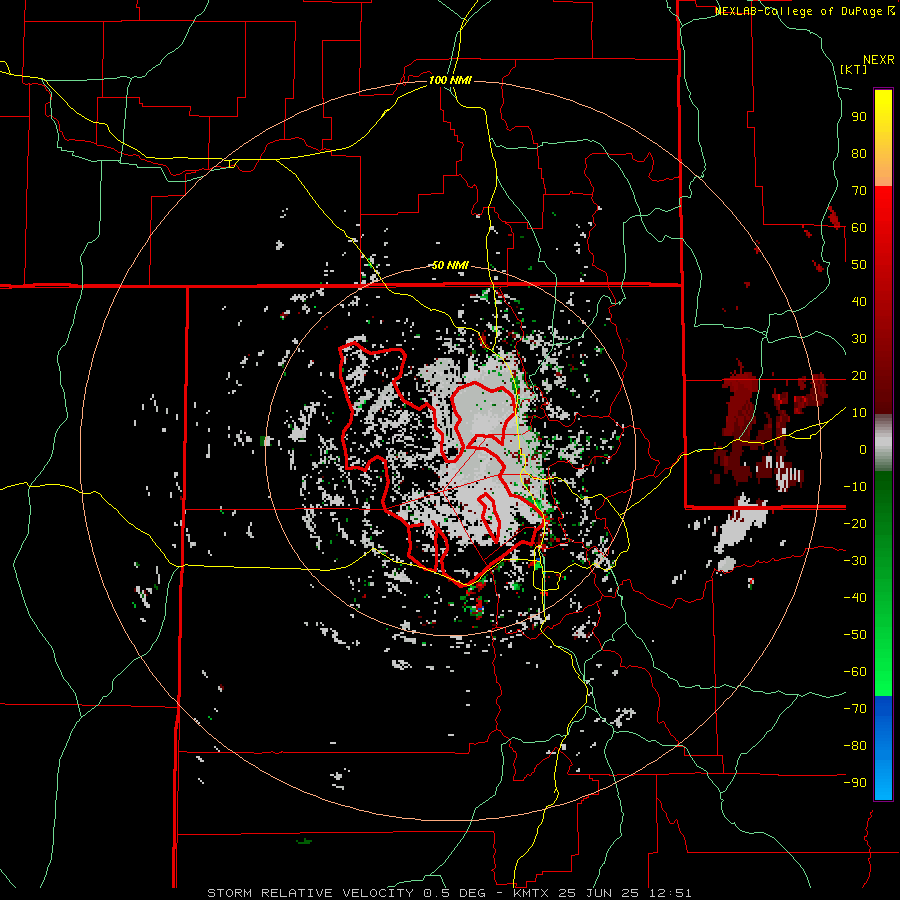Select the 70 value on the velocity scale

pos(859,191)
